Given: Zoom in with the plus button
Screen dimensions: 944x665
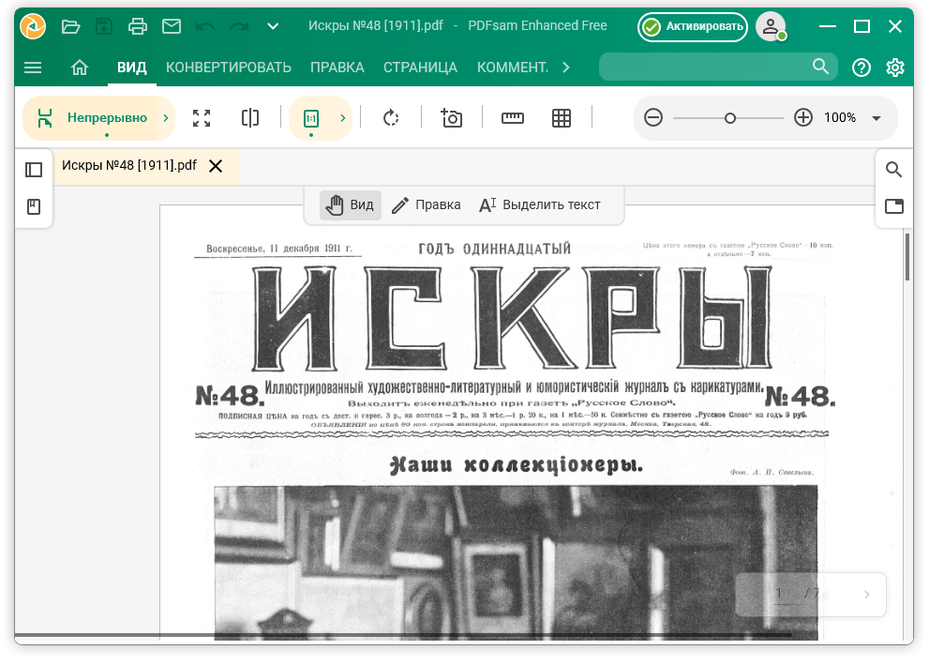Looking at the screenshot, I should click(803, 117).
